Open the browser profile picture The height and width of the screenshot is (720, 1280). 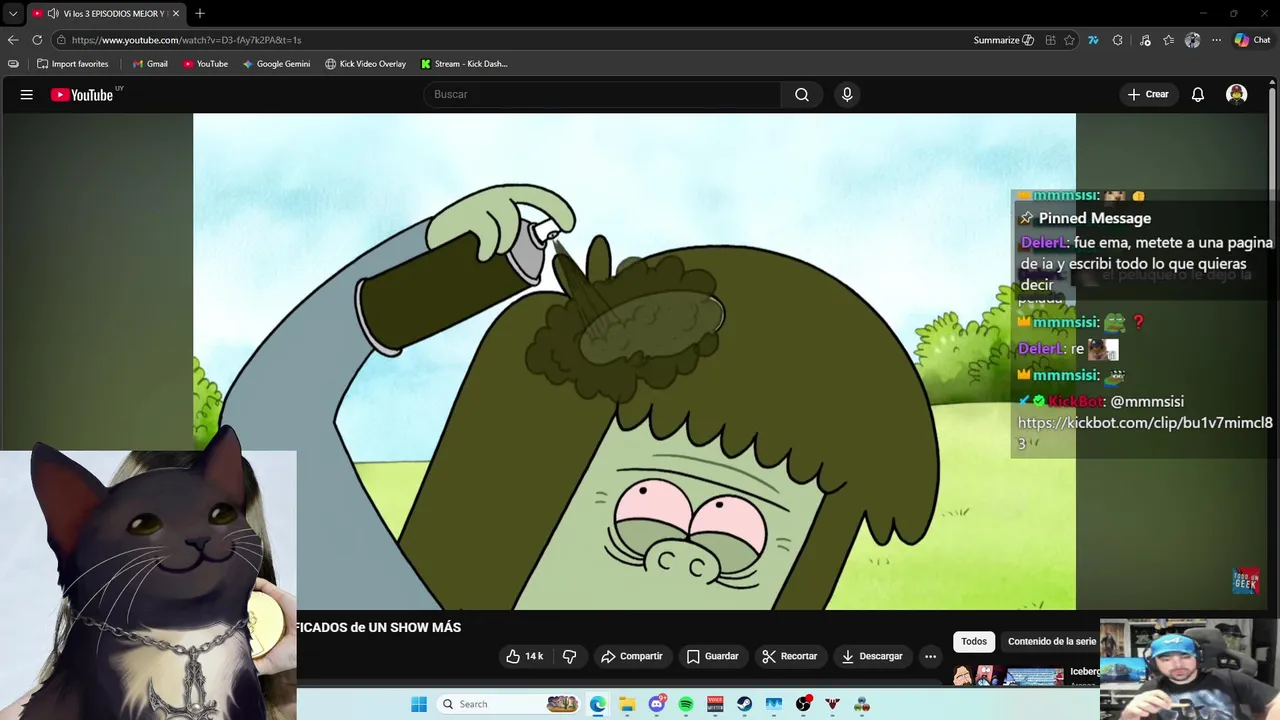pos(1192,40)
